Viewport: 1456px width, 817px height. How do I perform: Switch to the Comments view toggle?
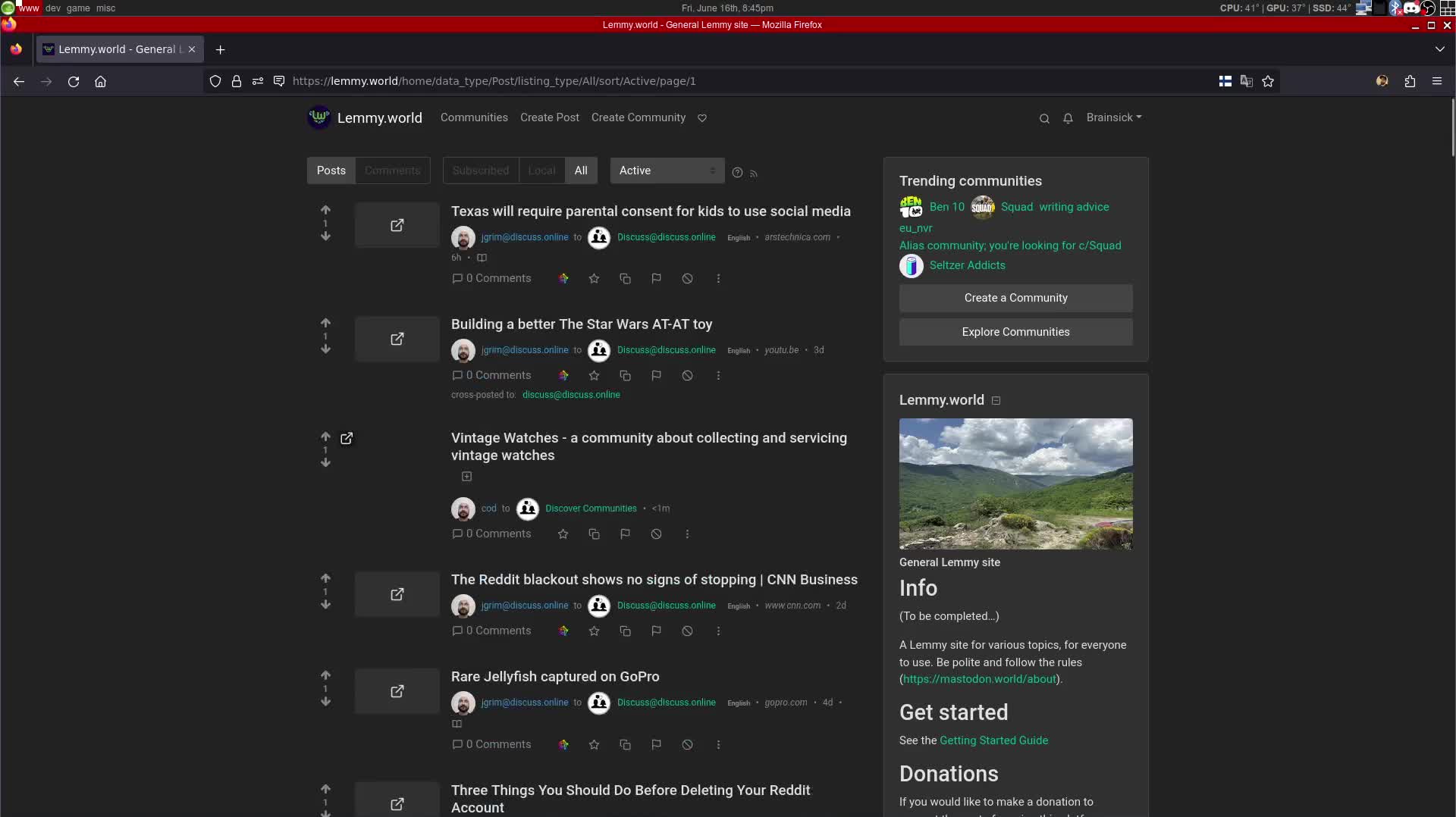(x=392, y=171)
